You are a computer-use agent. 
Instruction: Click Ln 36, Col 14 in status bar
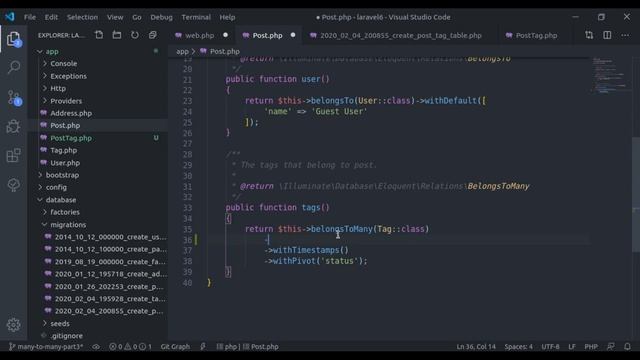click(x=476, y=347)
